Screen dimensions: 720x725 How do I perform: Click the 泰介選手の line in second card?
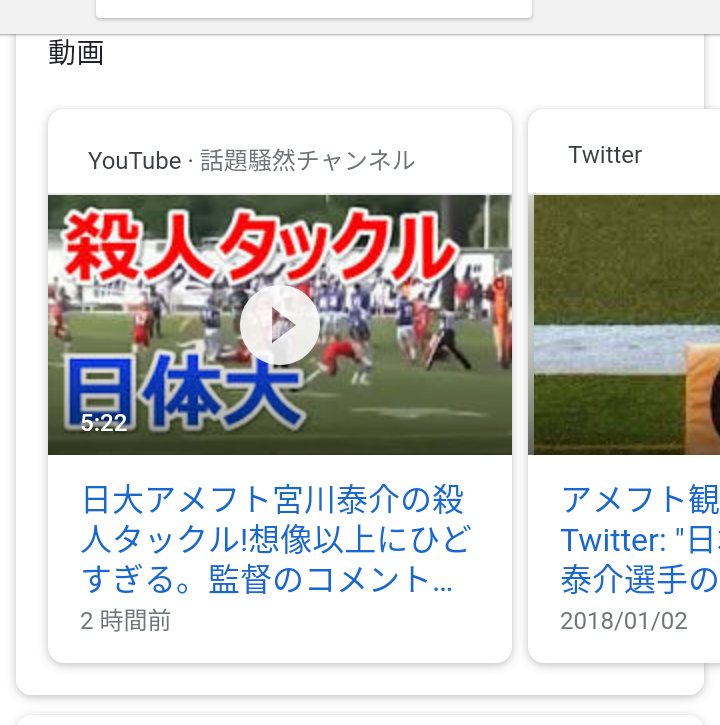click(x=640, y=580)
